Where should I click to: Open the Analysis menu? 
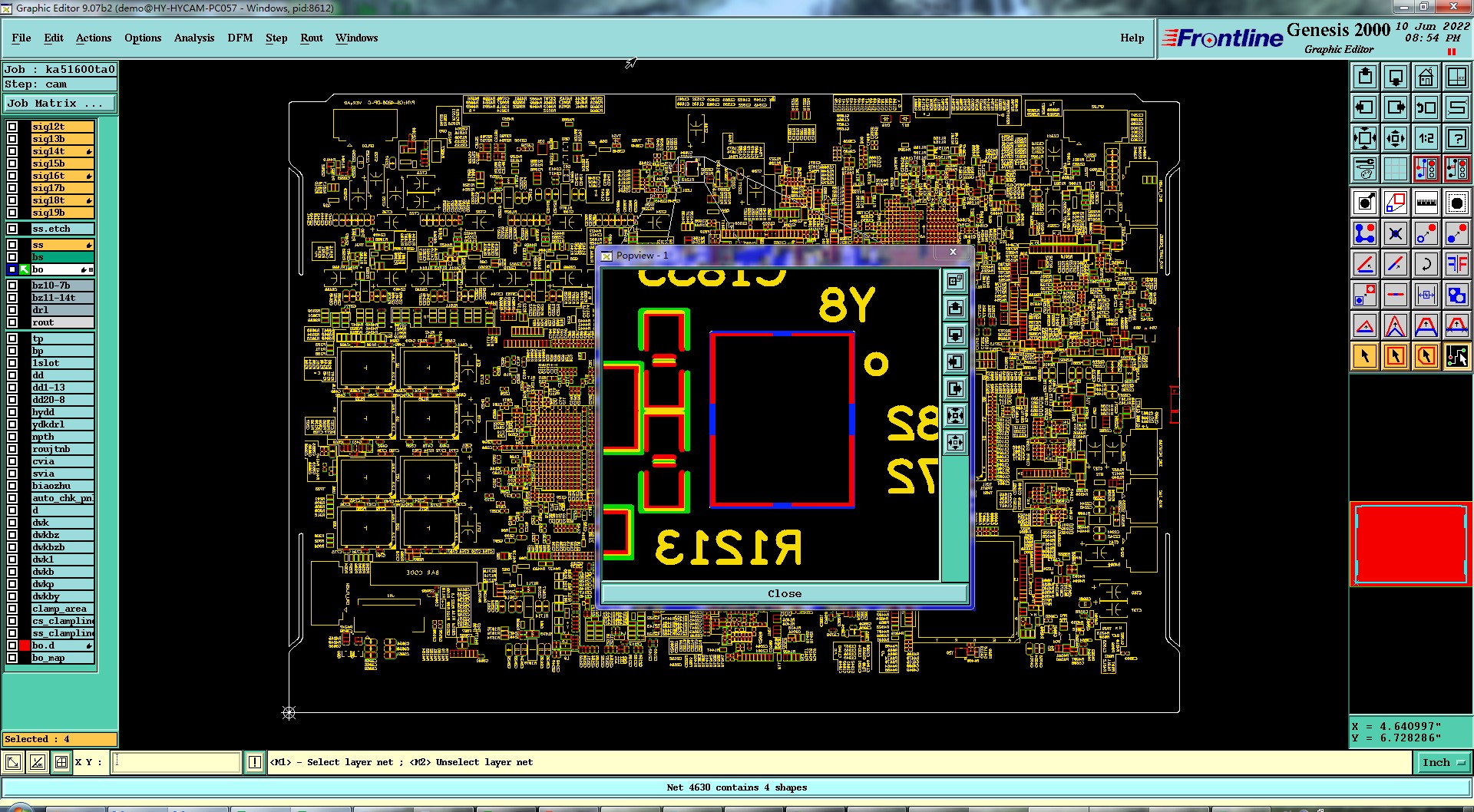(x=194, y=38)
